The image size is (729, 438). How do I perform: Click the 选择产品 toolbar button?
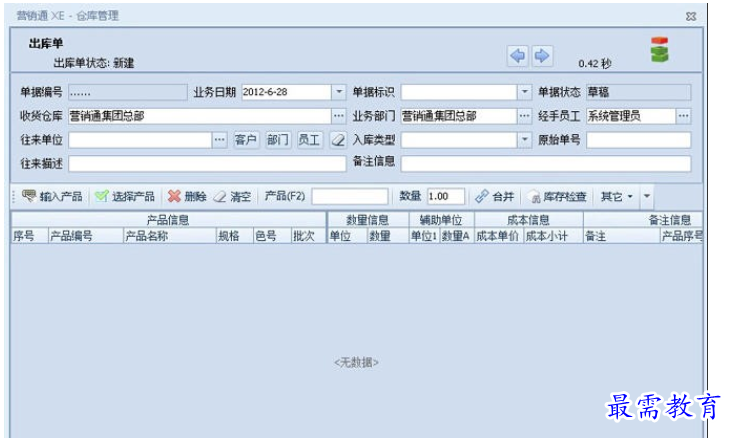point(125,197)
